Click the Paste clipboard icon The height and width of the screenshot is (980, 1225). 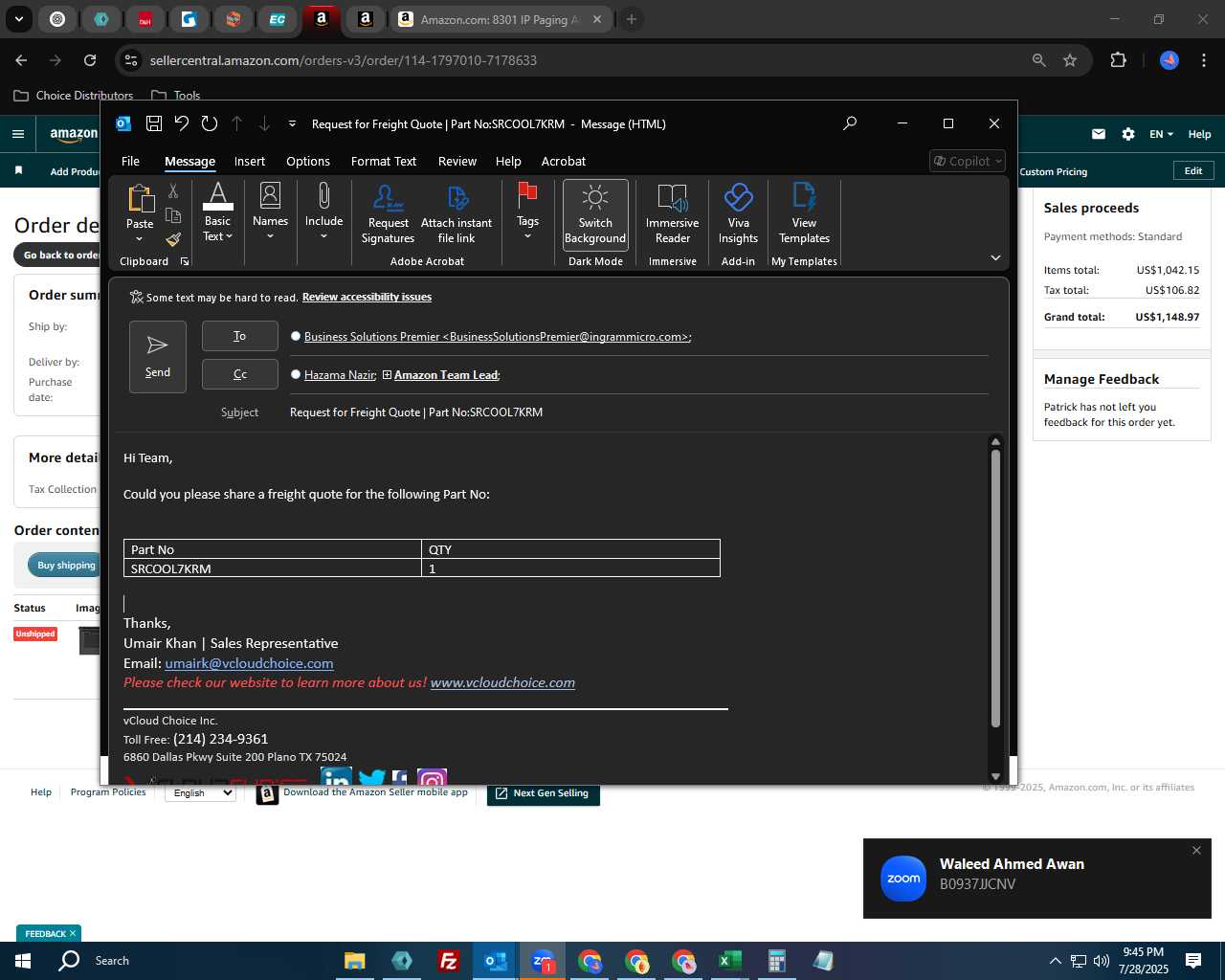tap(140, 198)
